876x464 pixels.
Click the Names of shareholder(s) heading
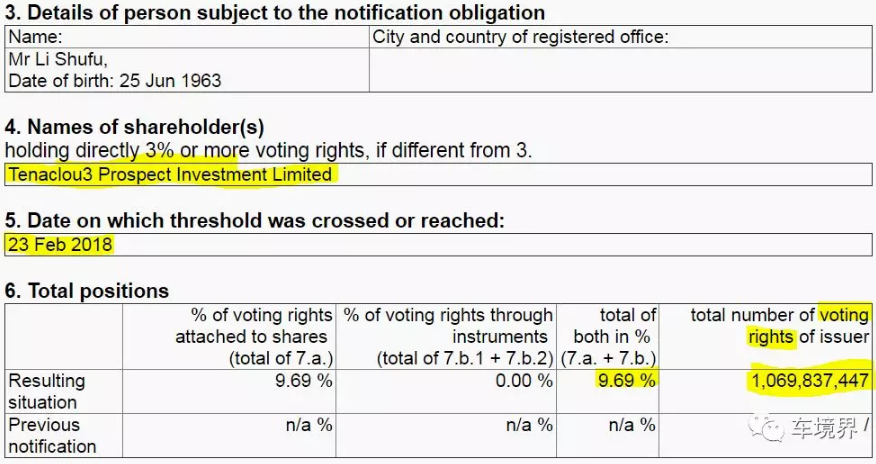coord(135,127)
